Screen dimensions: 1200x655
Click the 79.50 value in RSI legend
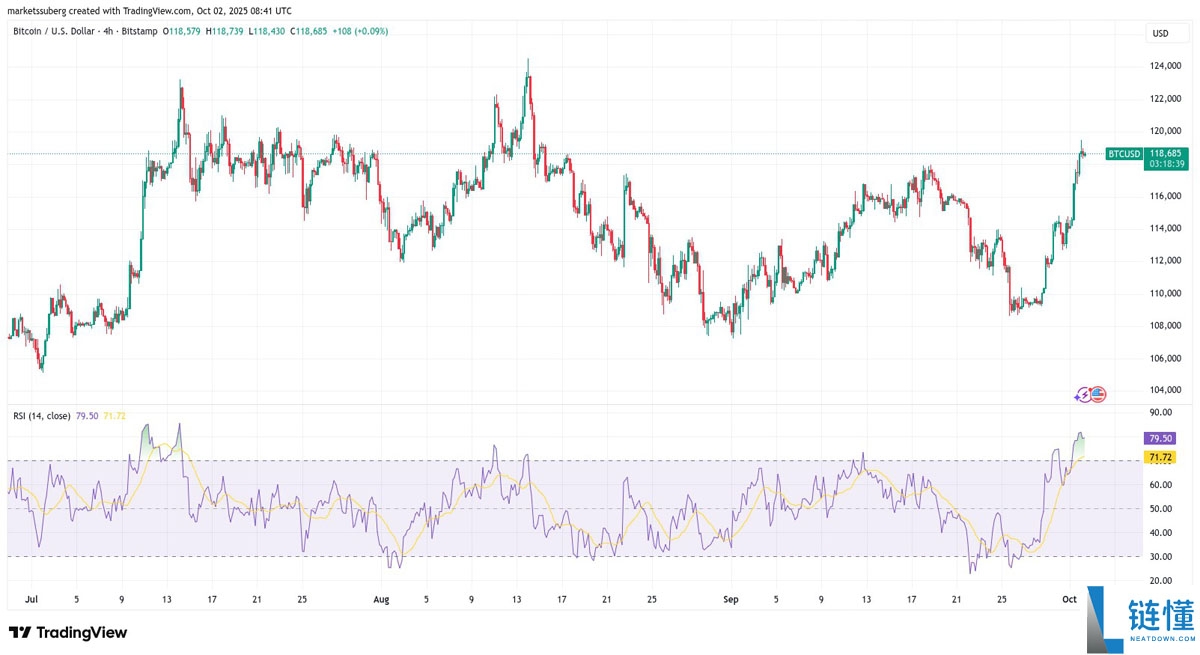pyautogui.click(x=86, y=415)
